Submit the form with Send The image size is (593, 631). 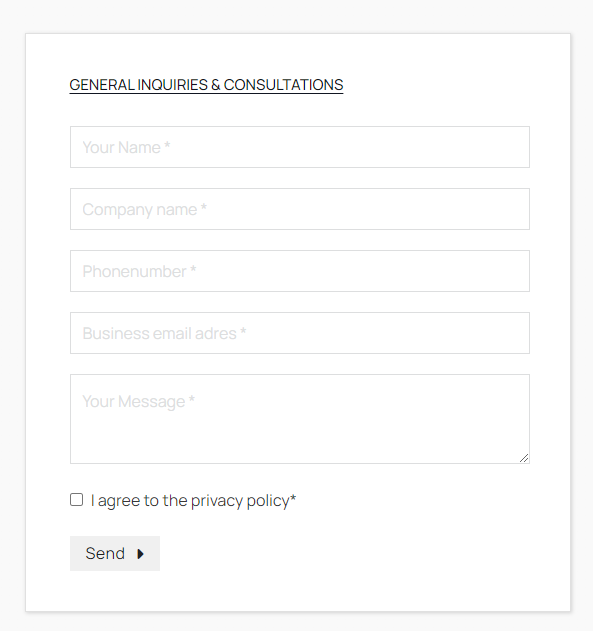(115, 553)
